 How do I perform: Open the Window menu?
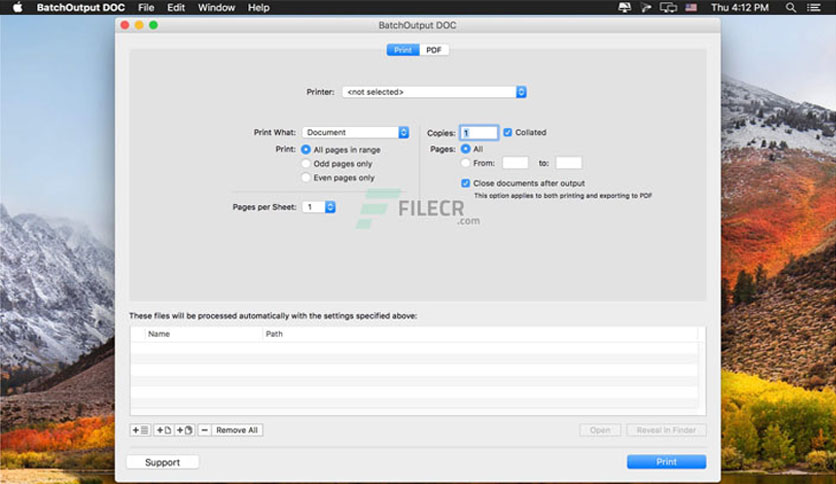click(216, 7)
